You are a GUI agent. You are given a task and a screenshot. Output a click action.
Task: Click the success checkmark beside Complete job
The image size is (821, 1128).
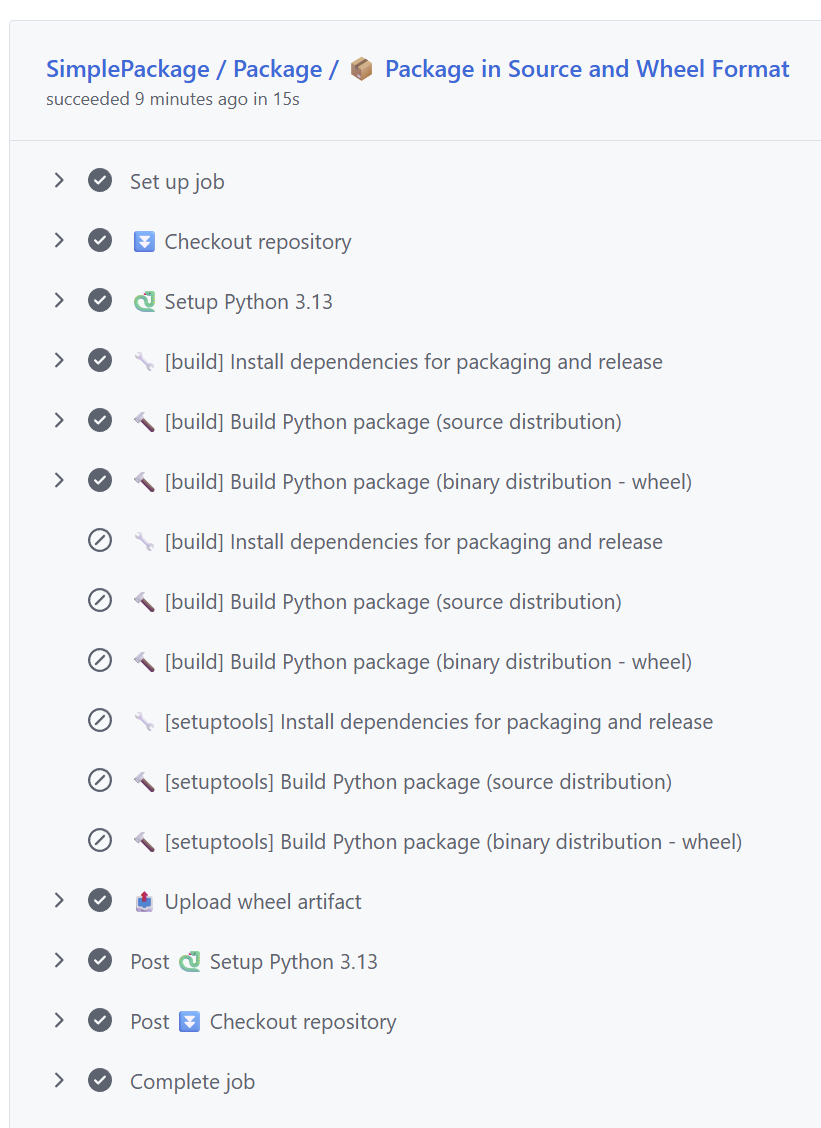pos(100,1081)
